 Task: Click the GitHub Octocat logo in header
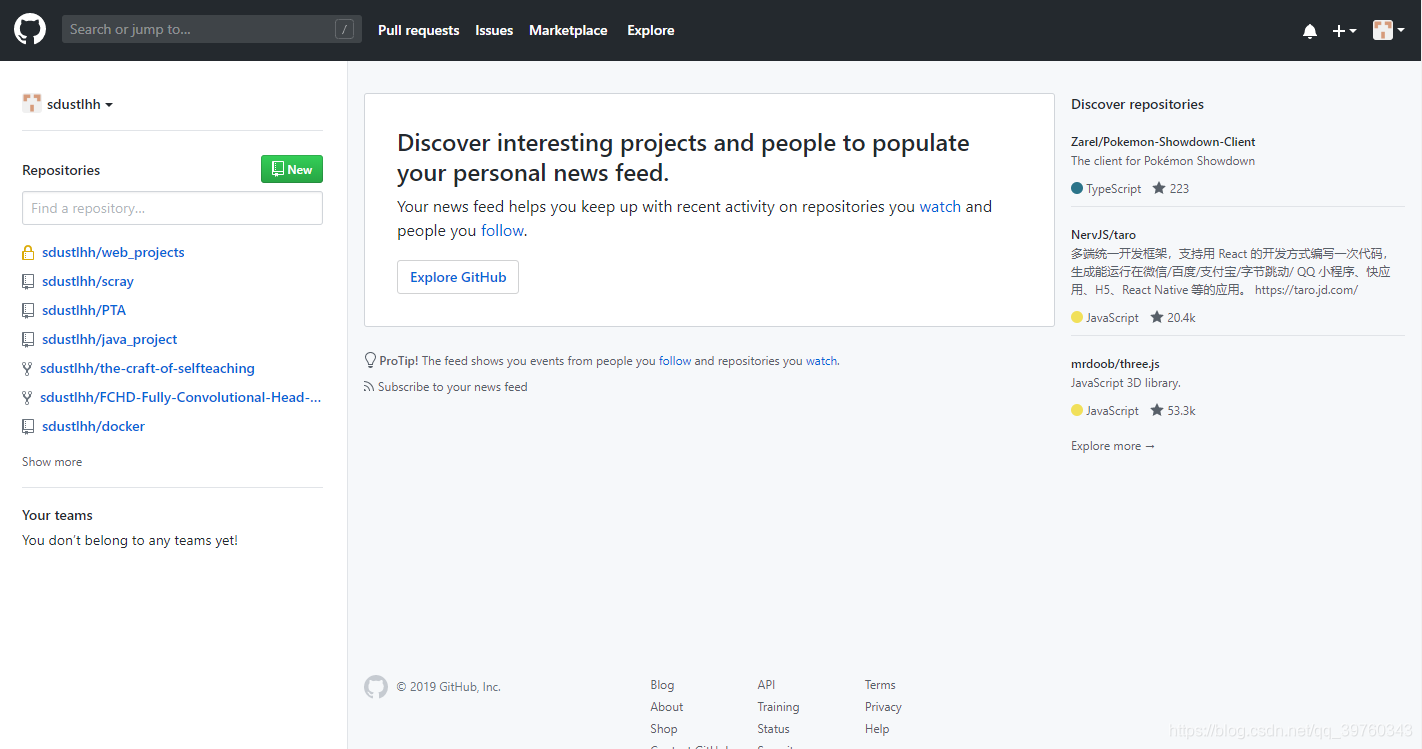coord(30,30)
